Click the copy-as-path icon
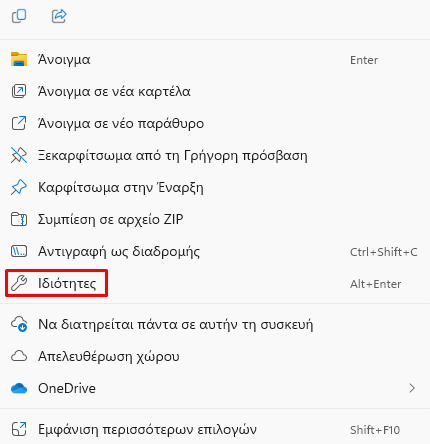430x444 pixels. tap(19, 251)
